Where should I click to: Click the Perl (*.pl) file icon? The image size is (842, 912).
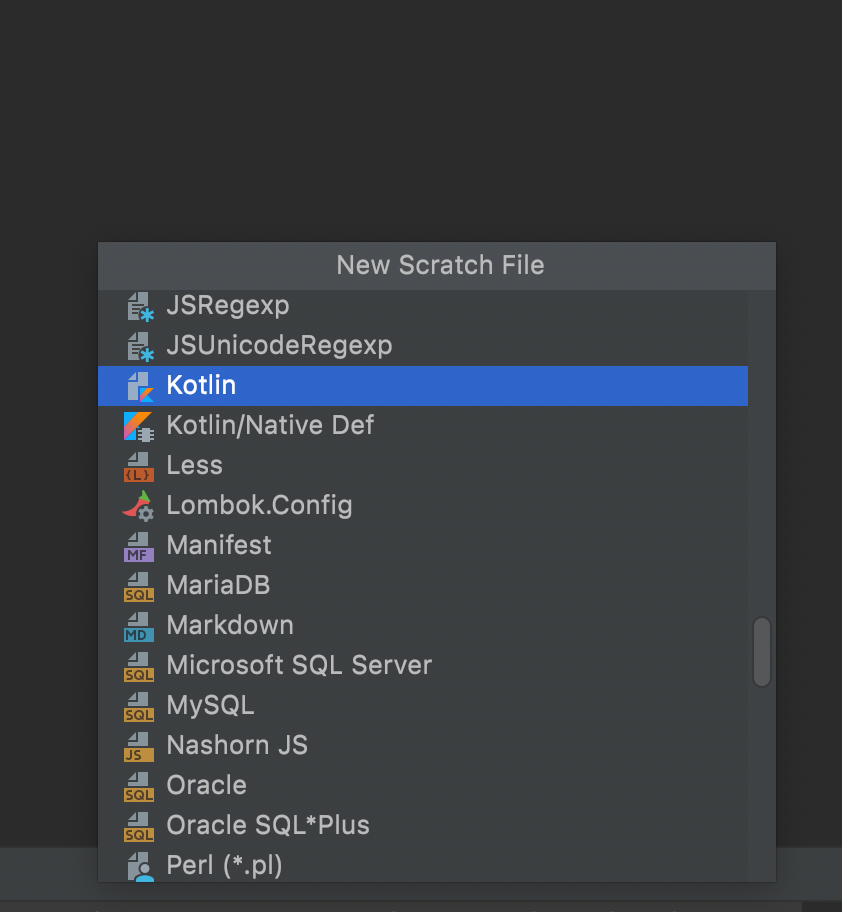coord(140,867)
